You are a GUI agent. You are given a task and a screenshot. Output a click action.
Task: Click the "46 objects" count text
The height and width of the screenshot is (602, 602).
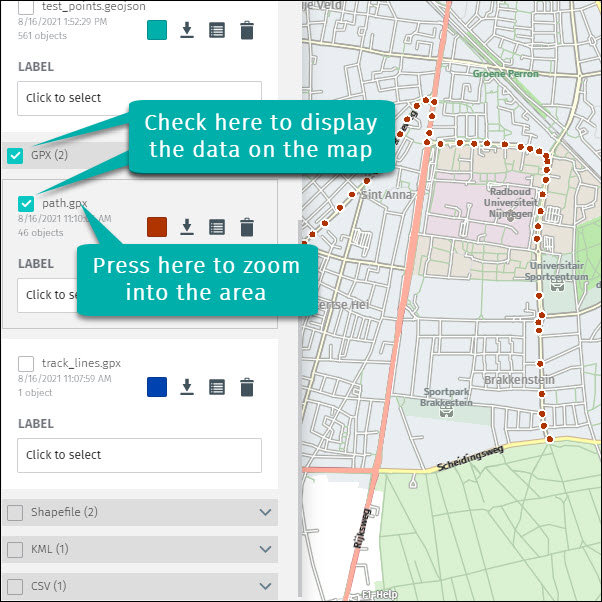(x=40, y=233)
